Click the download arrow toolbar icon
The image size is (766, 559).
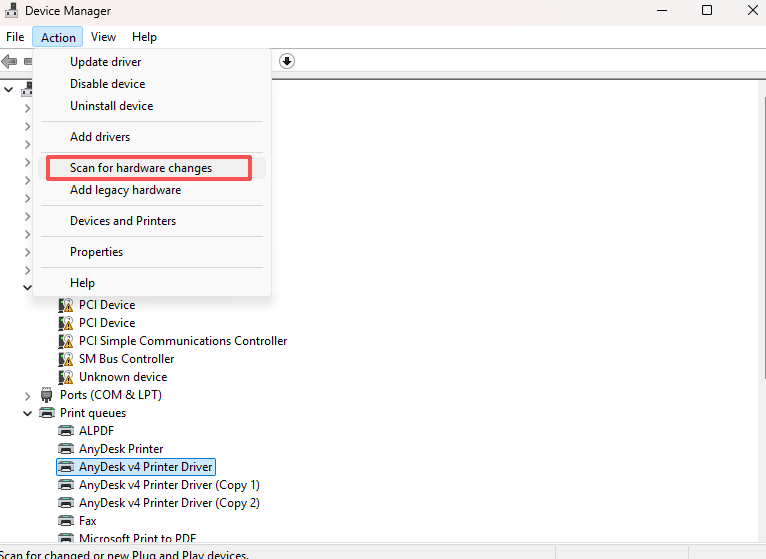click(287, 61)
